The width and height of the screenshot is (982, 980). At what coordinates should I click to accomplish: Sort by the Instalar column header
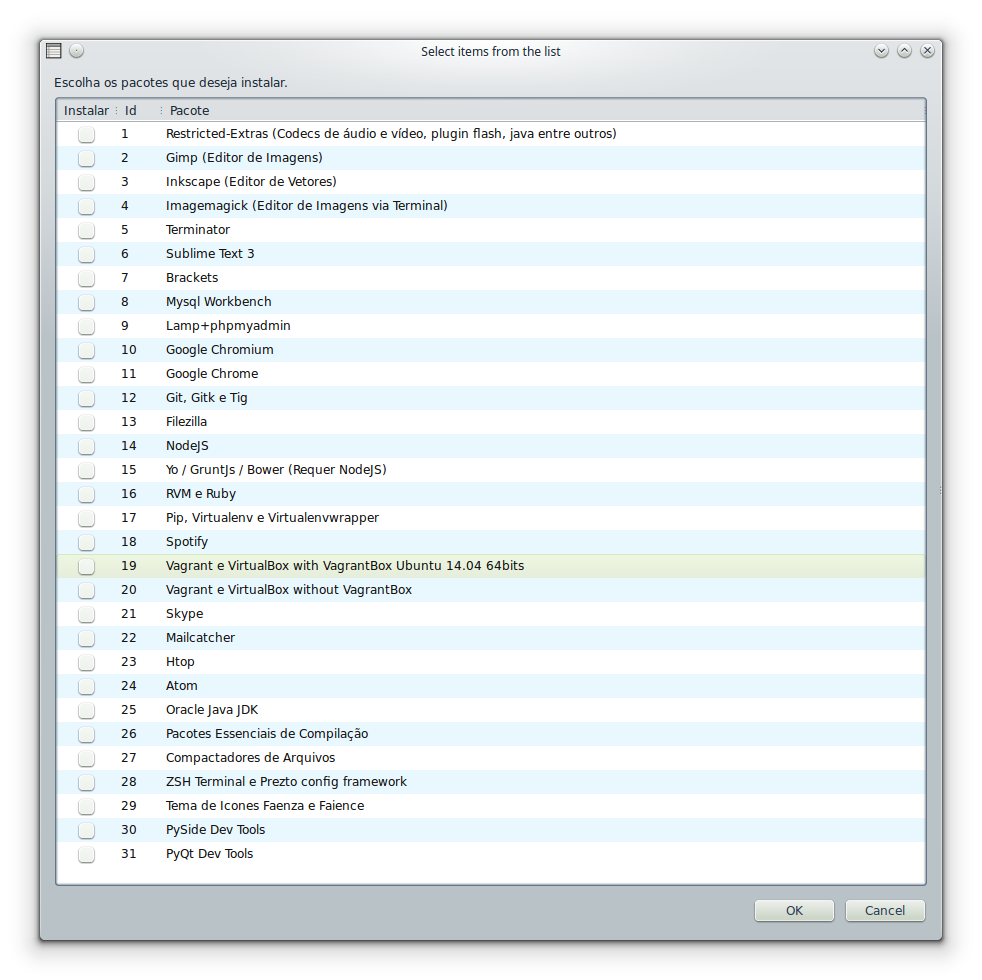coord(86,110)
